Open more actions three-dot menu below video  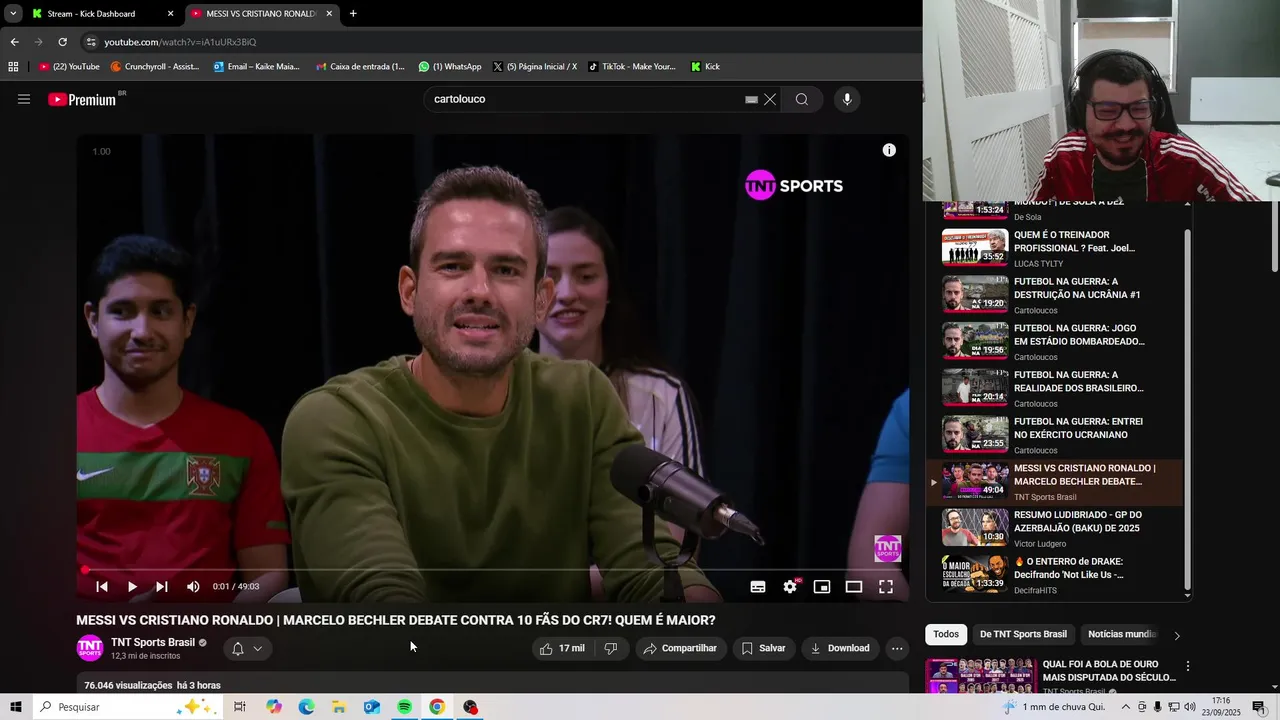(897, 648)
